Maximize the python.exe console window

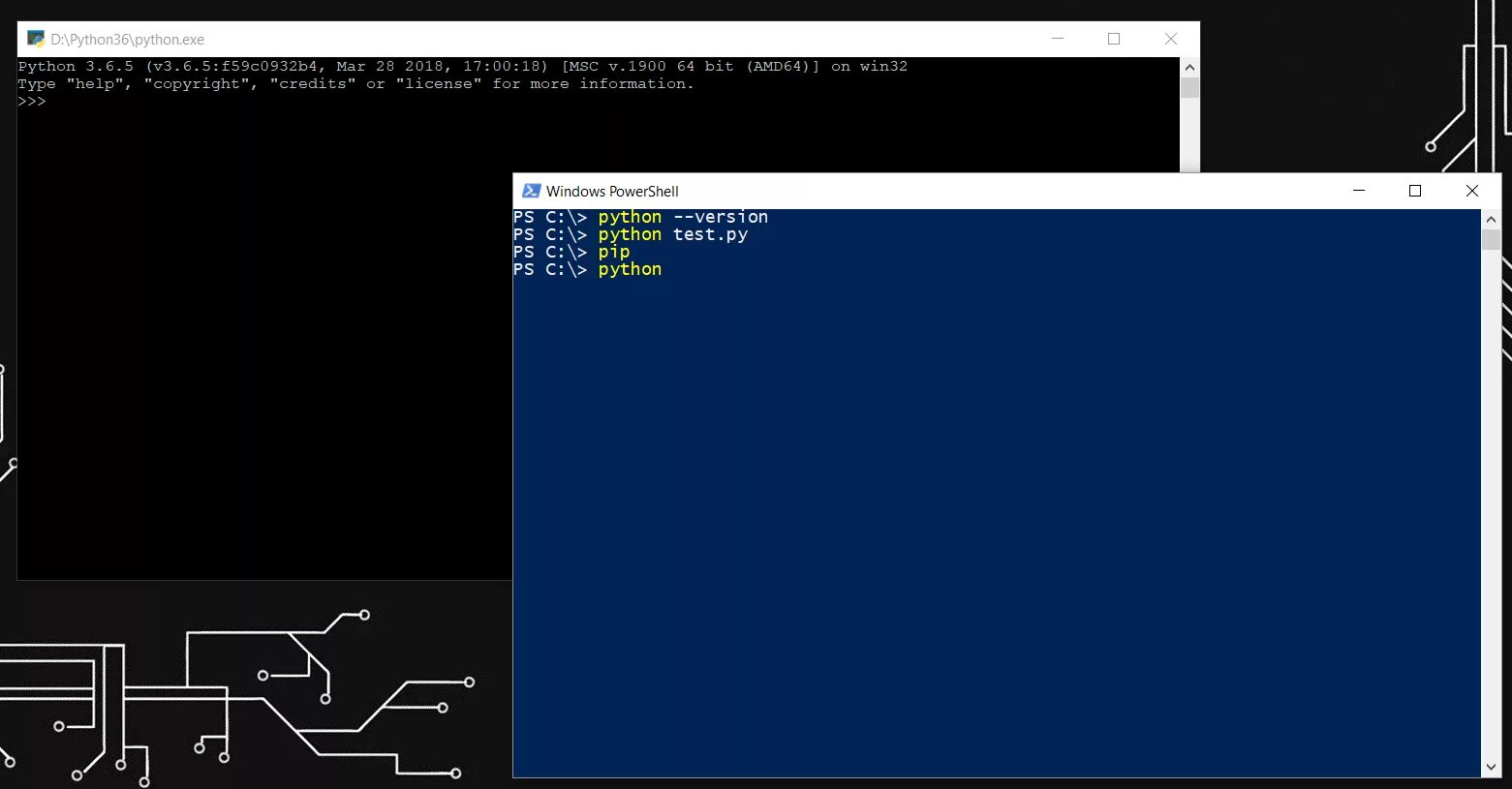(x=1114, y=39)
